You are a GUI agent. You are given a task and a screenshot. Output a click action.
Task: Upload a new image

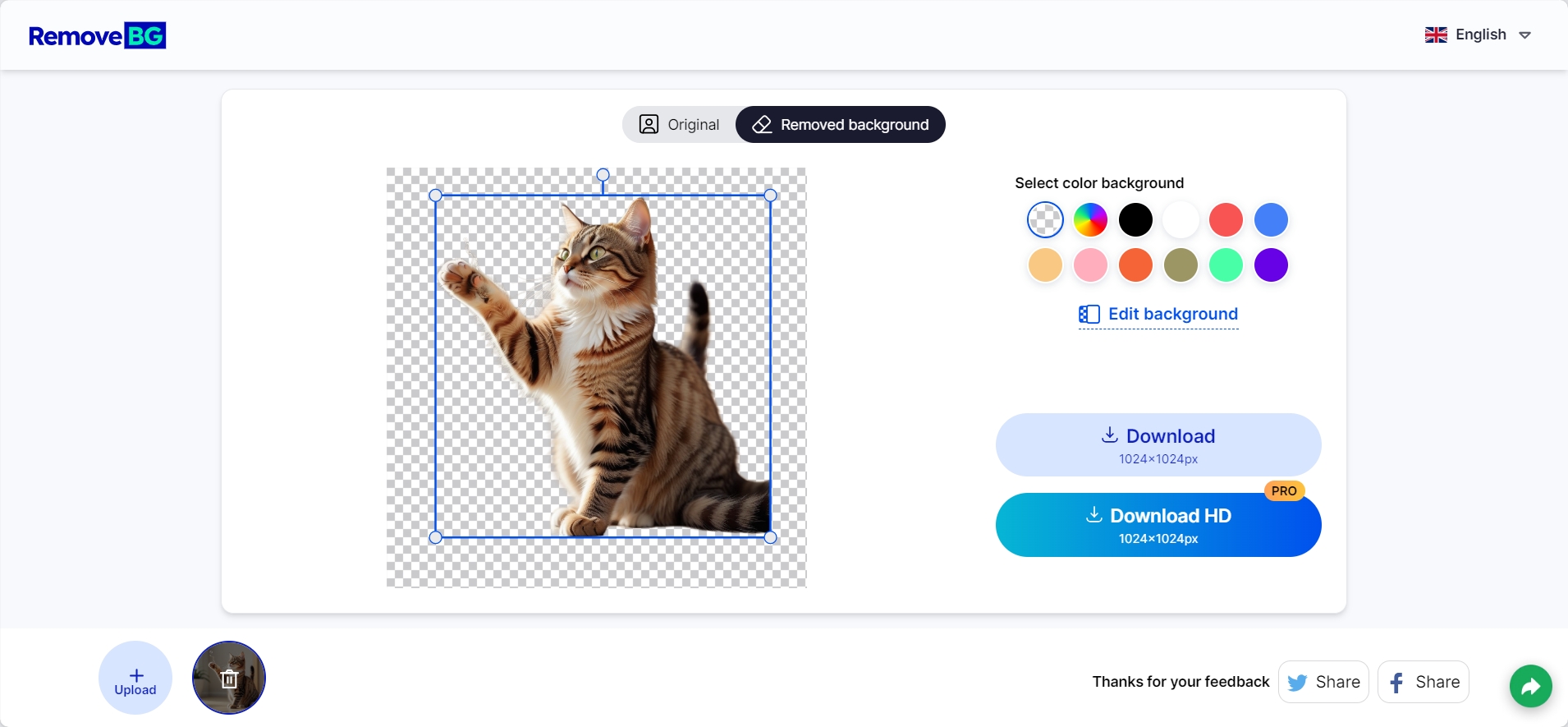tap(135, 678)
